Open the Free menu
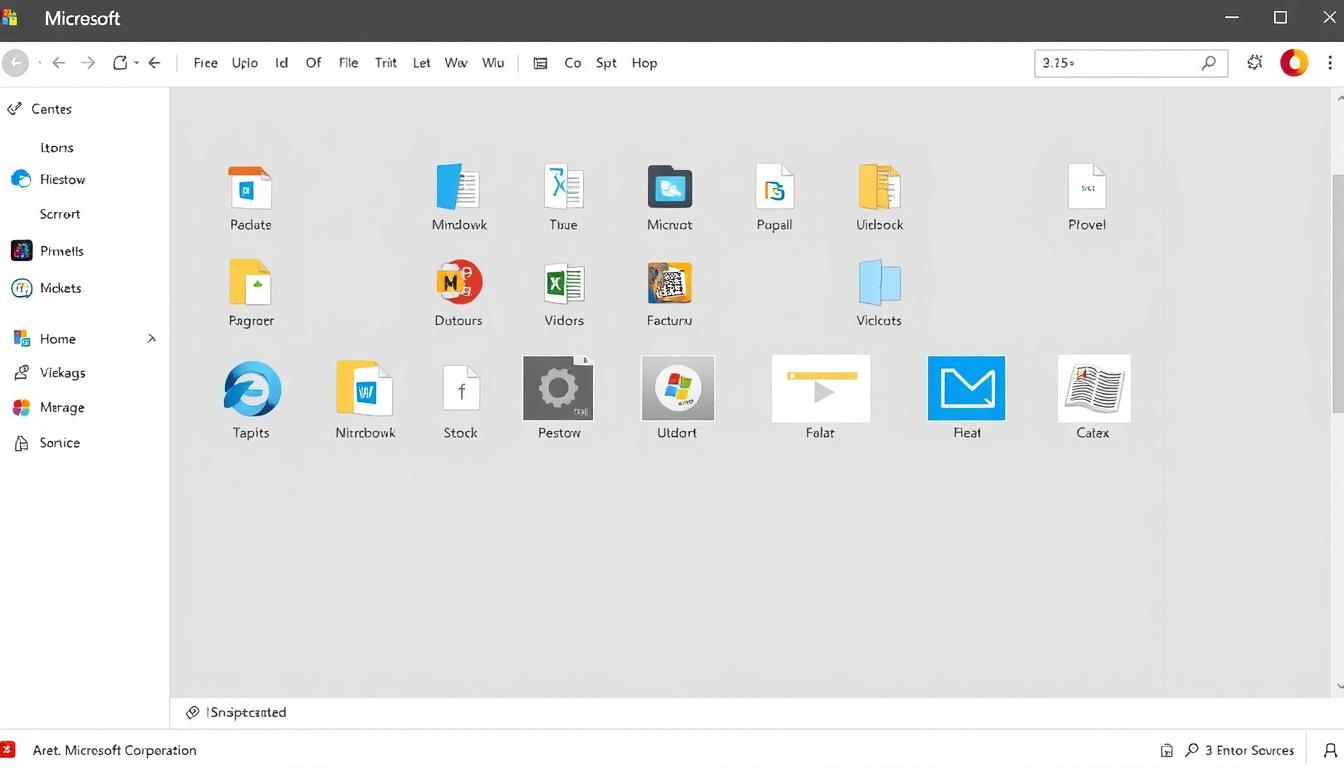1344x768 pixels. pos(205,63)
